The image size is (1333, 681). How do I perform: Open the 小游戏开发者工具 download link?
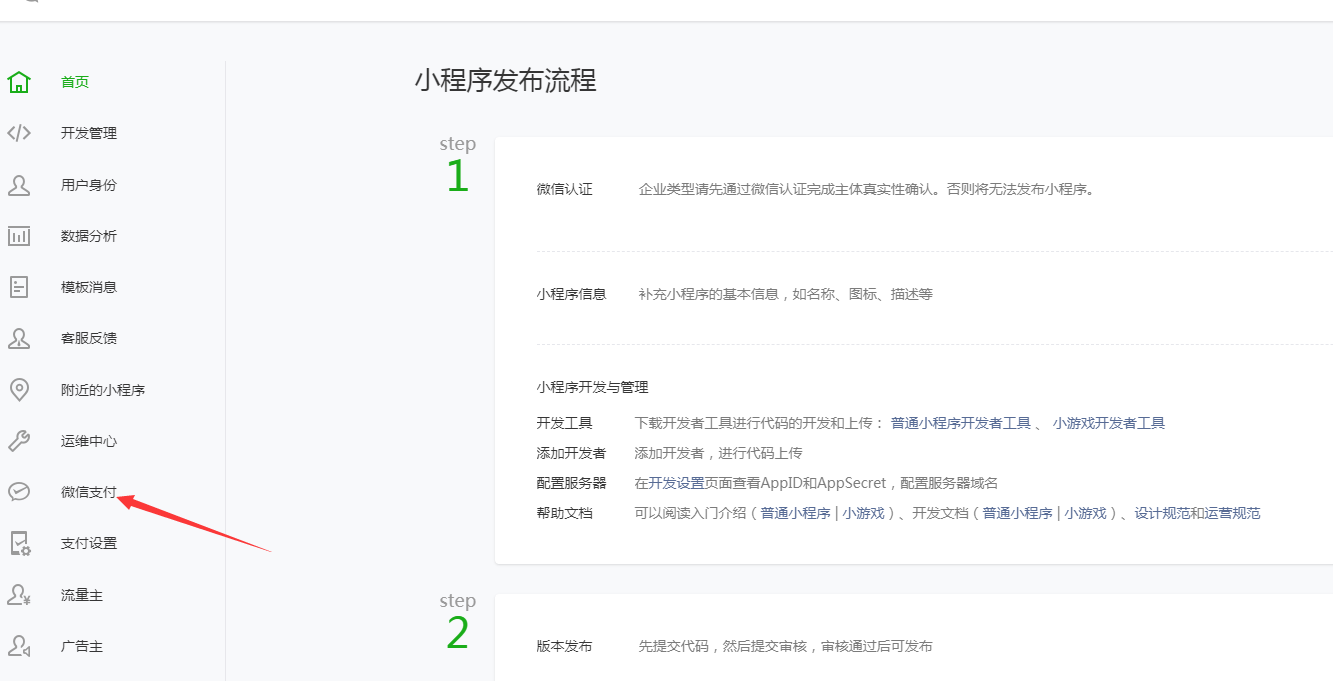[x=1108, y=423]
